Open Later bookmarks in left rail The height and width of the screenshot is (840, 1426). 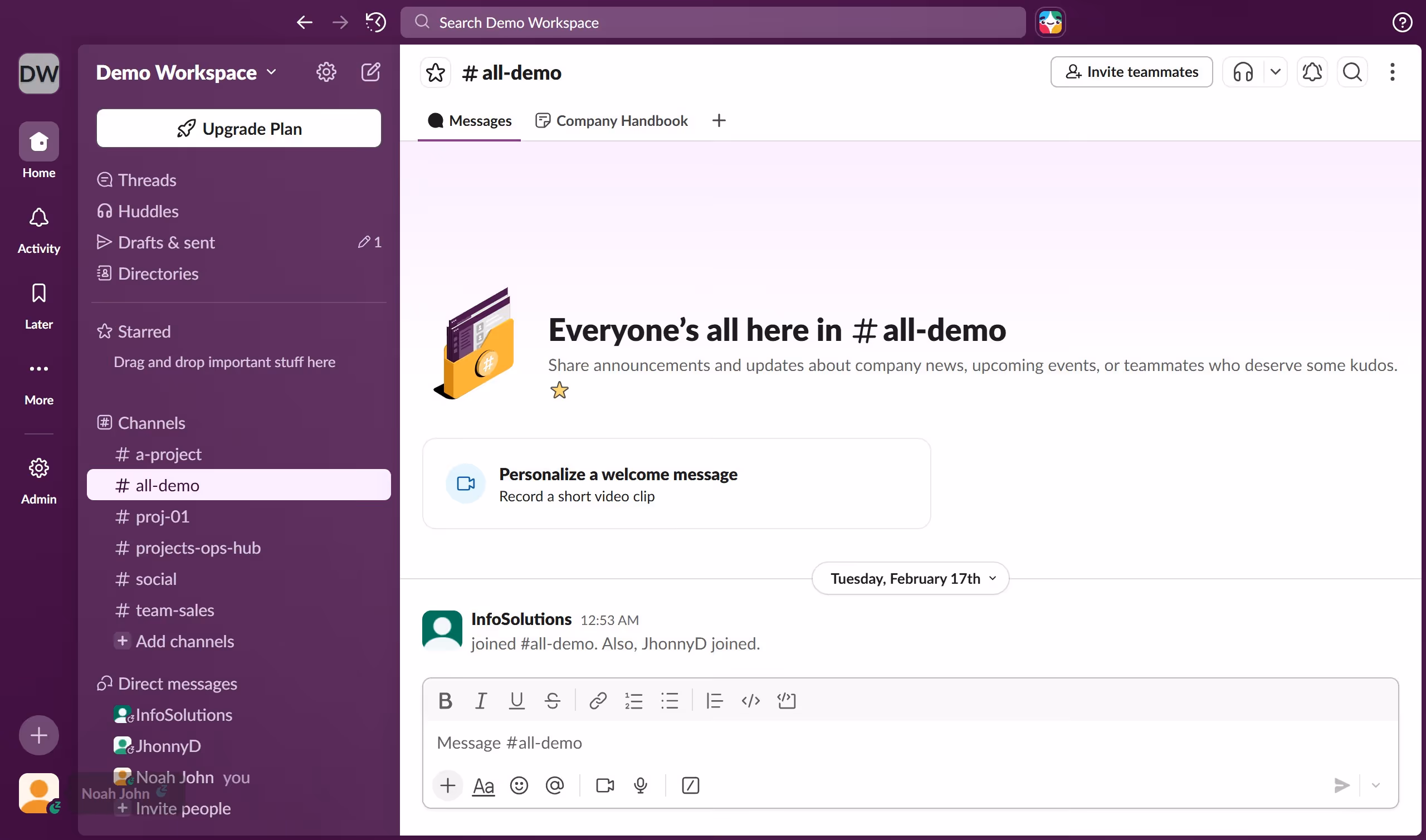(38, 306)
